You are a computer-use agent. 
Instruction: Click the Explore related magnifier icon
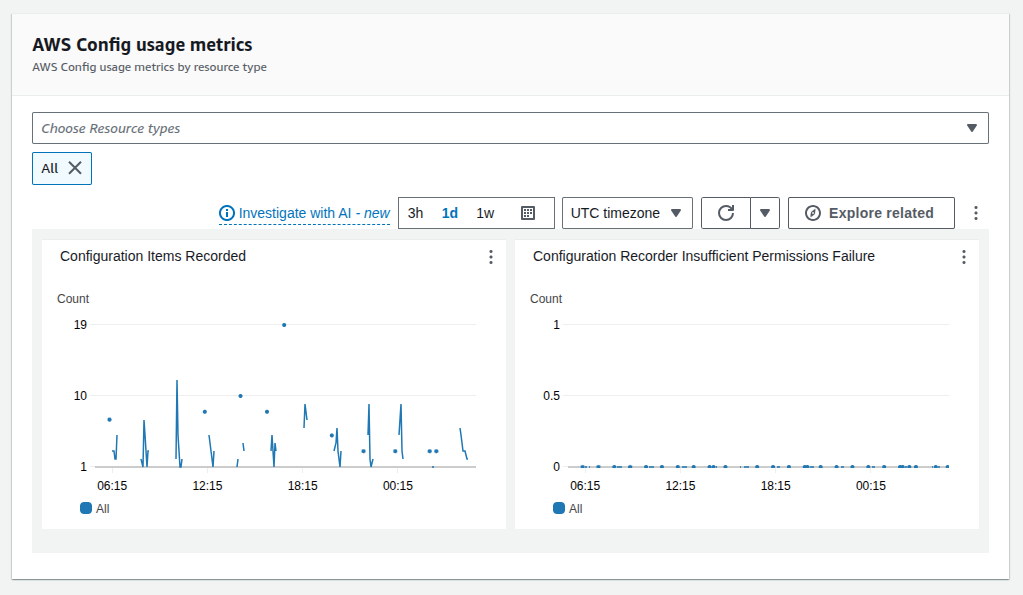click(x=815, y=212)
